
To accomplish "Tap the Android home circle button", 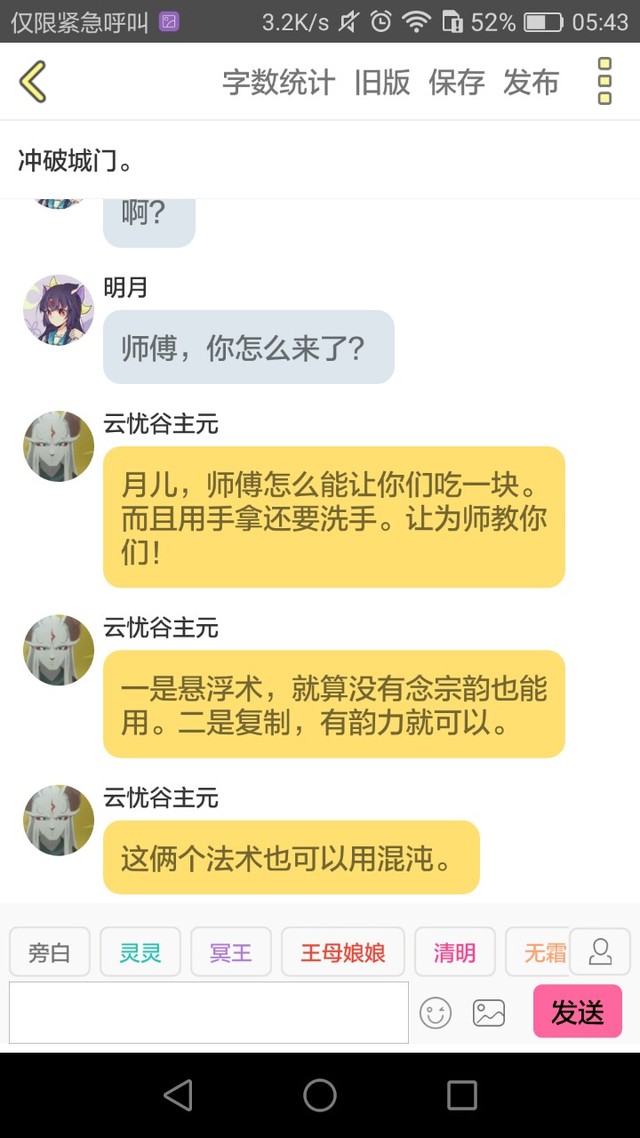I will pyautogui.click(x=319, y=1095).
